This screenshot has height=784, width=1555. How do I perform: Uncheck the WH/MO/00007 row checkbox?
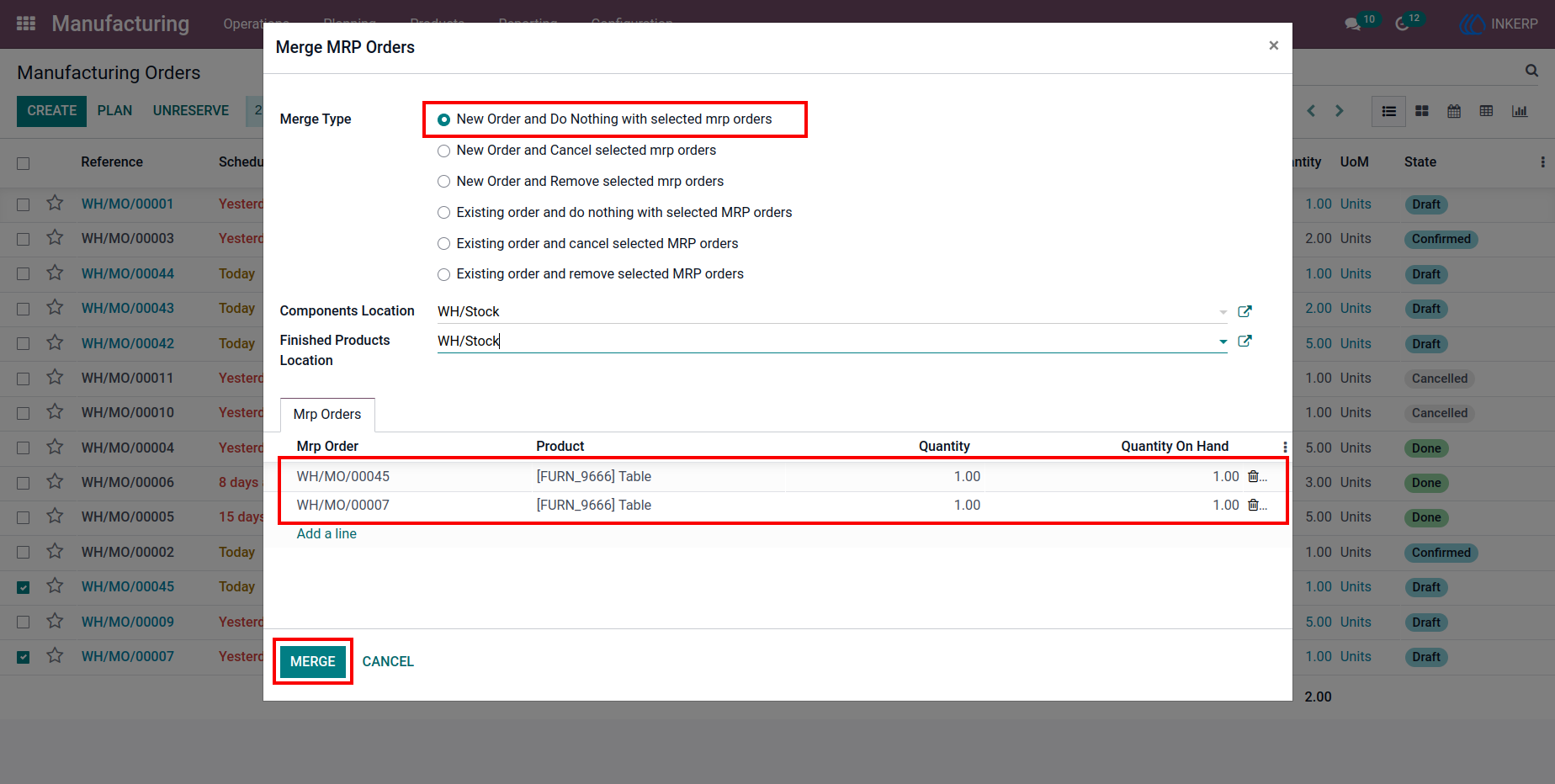click(24, 657)
